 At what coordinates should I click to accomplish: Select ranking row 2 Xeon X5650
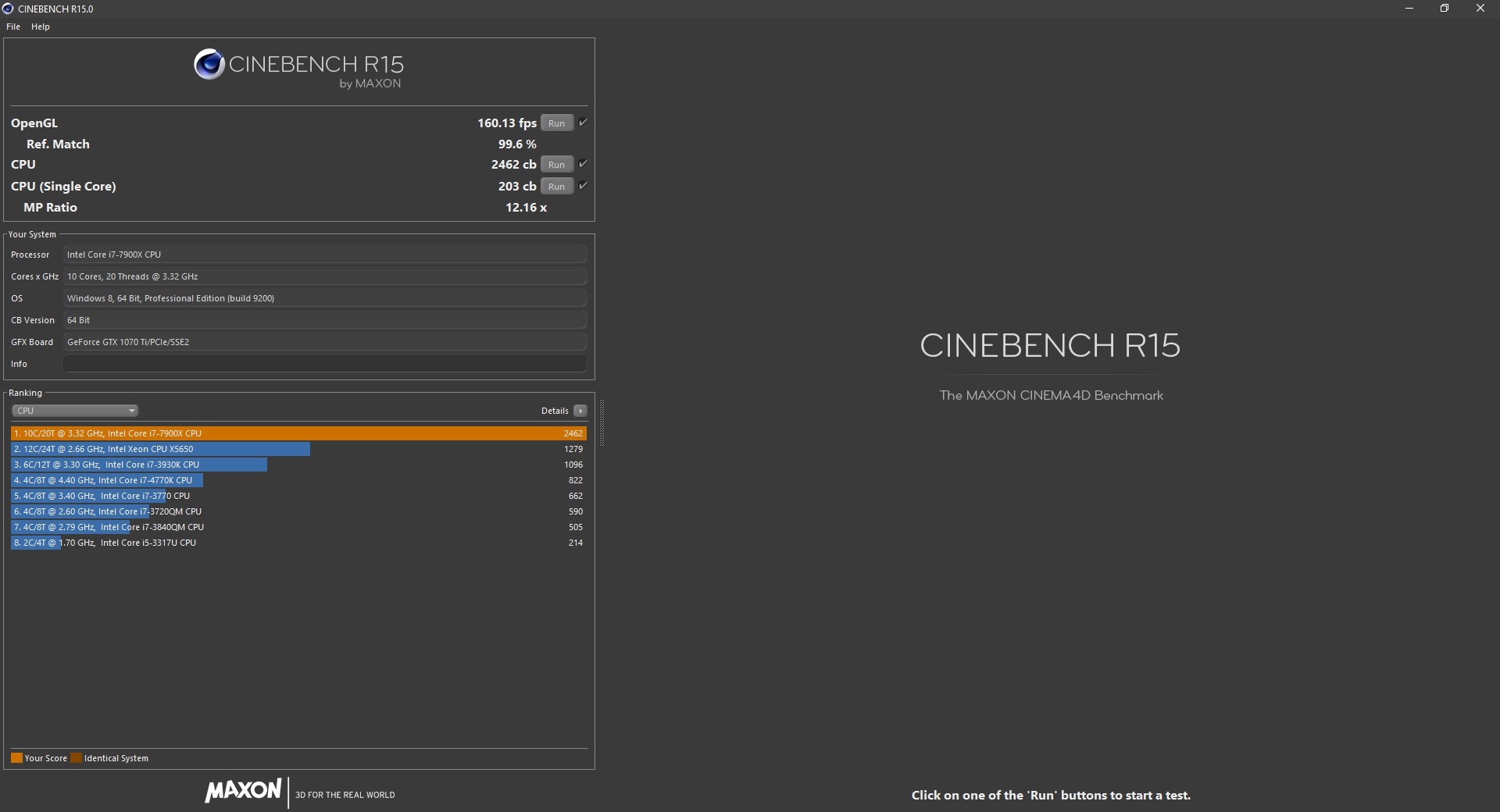pos(298,449)
